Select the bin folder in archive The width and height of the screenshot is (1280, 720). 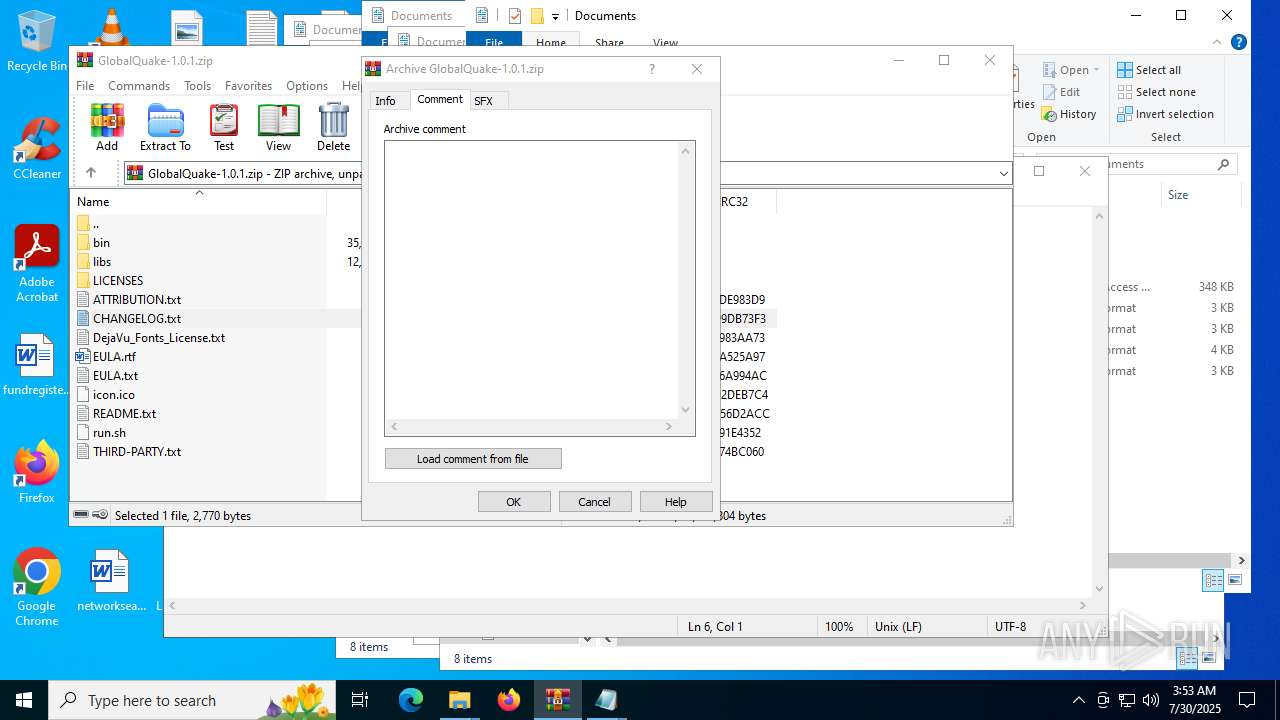101,243
